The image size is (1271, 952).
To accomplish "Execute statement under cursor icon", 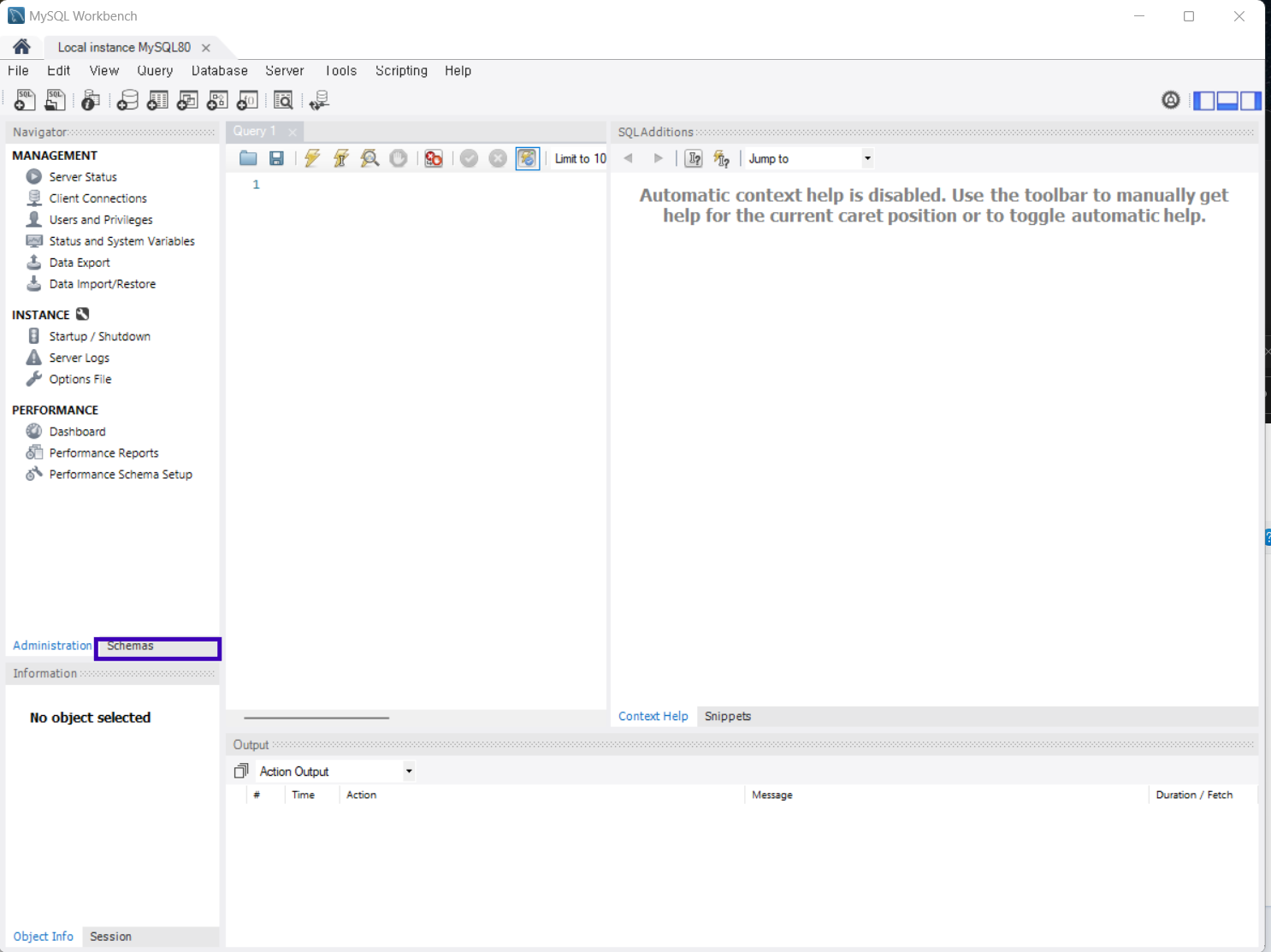I will [340, 158].
